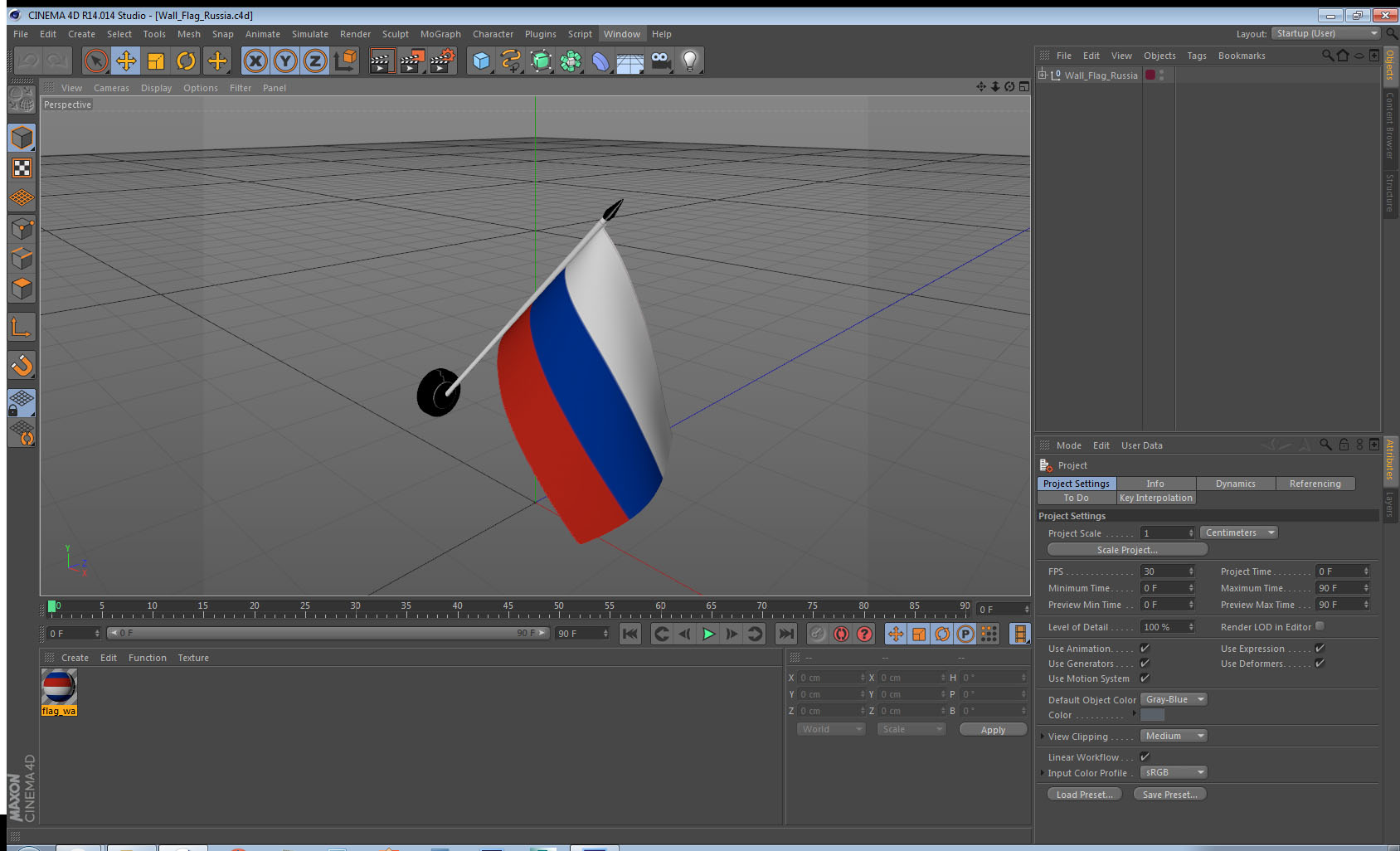Go to end of animation

(785, 634)
